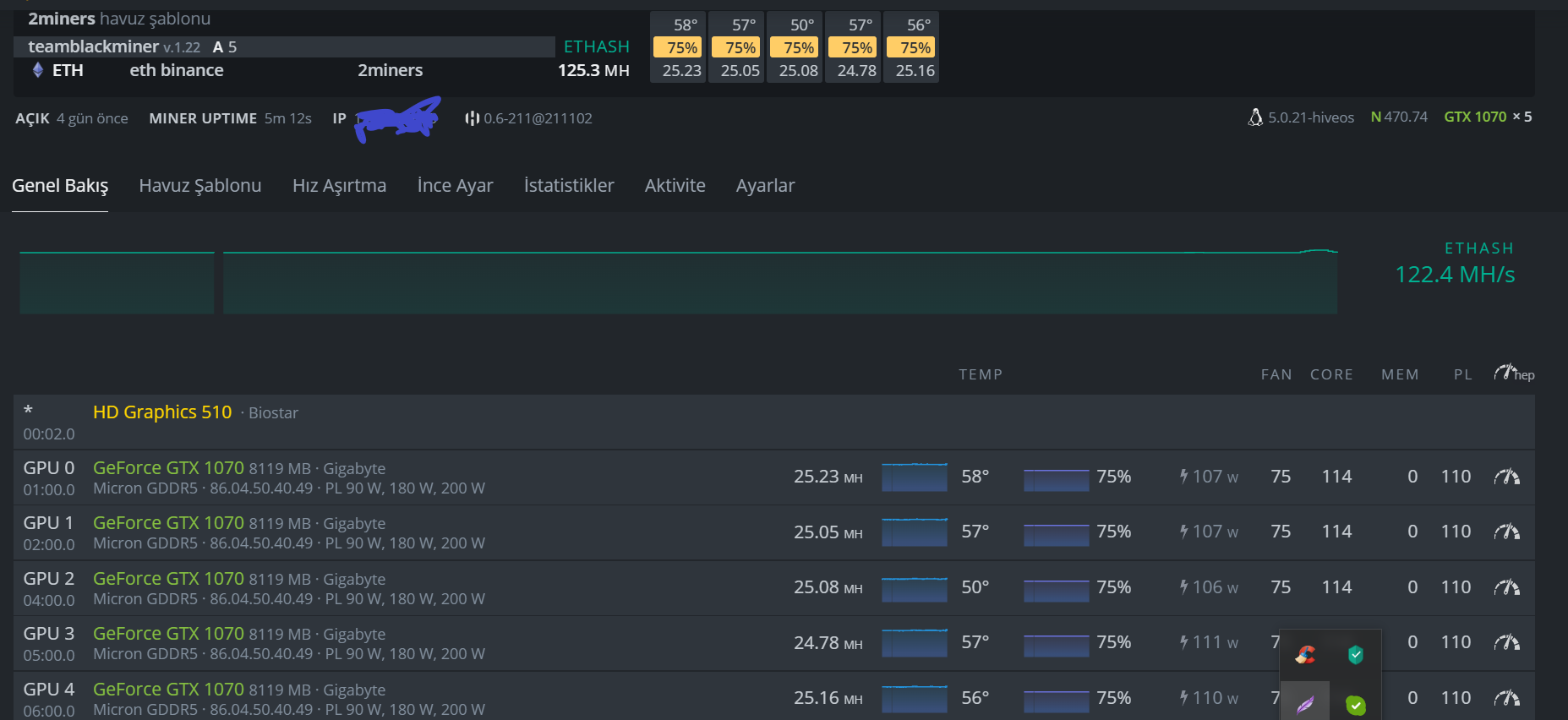Go to the Hız Aşırtma tab
This screenshot has width=1568, height=720.
pos(339,186)
